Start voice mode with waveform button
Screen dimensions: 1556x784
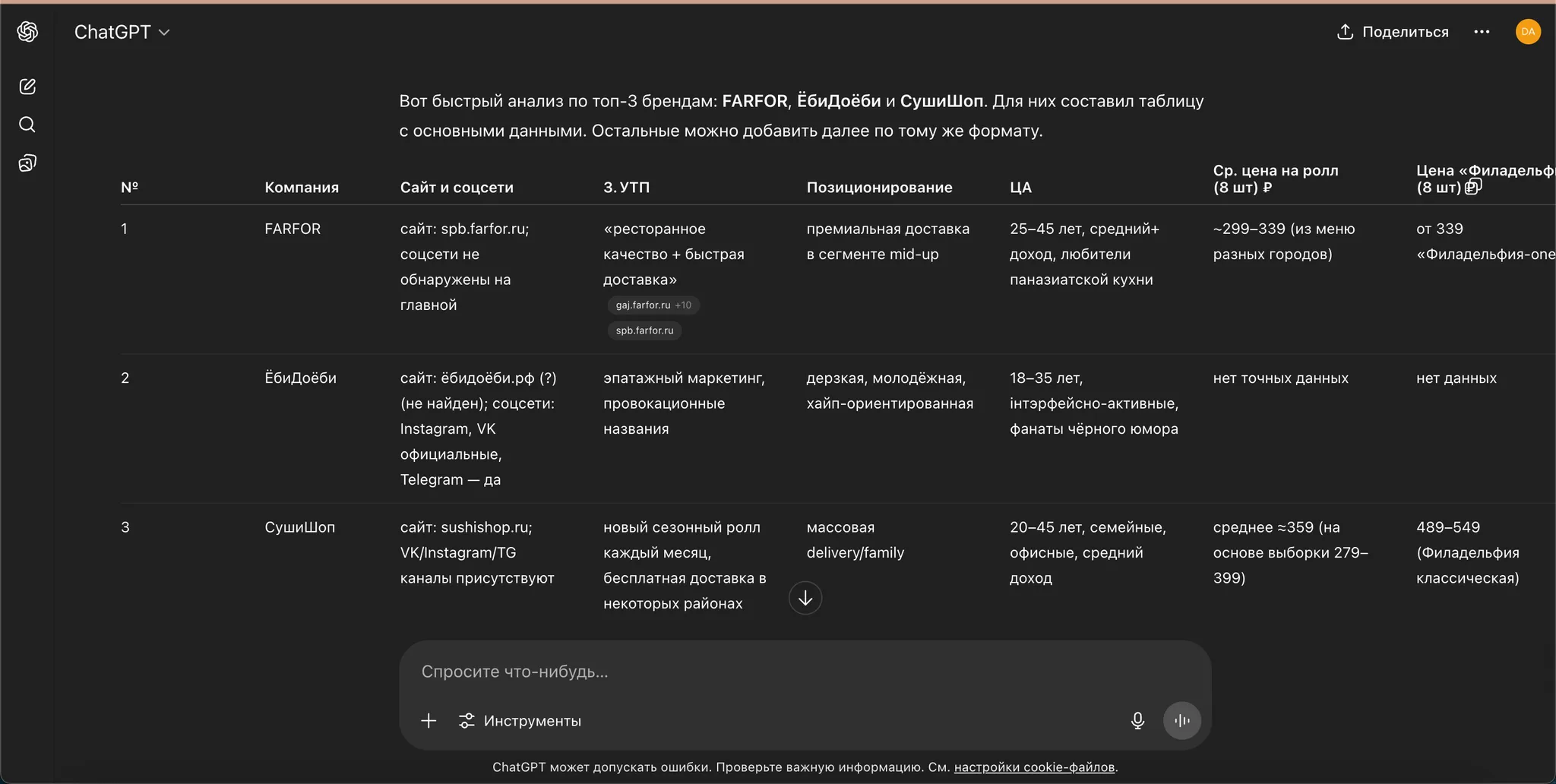1182,720
